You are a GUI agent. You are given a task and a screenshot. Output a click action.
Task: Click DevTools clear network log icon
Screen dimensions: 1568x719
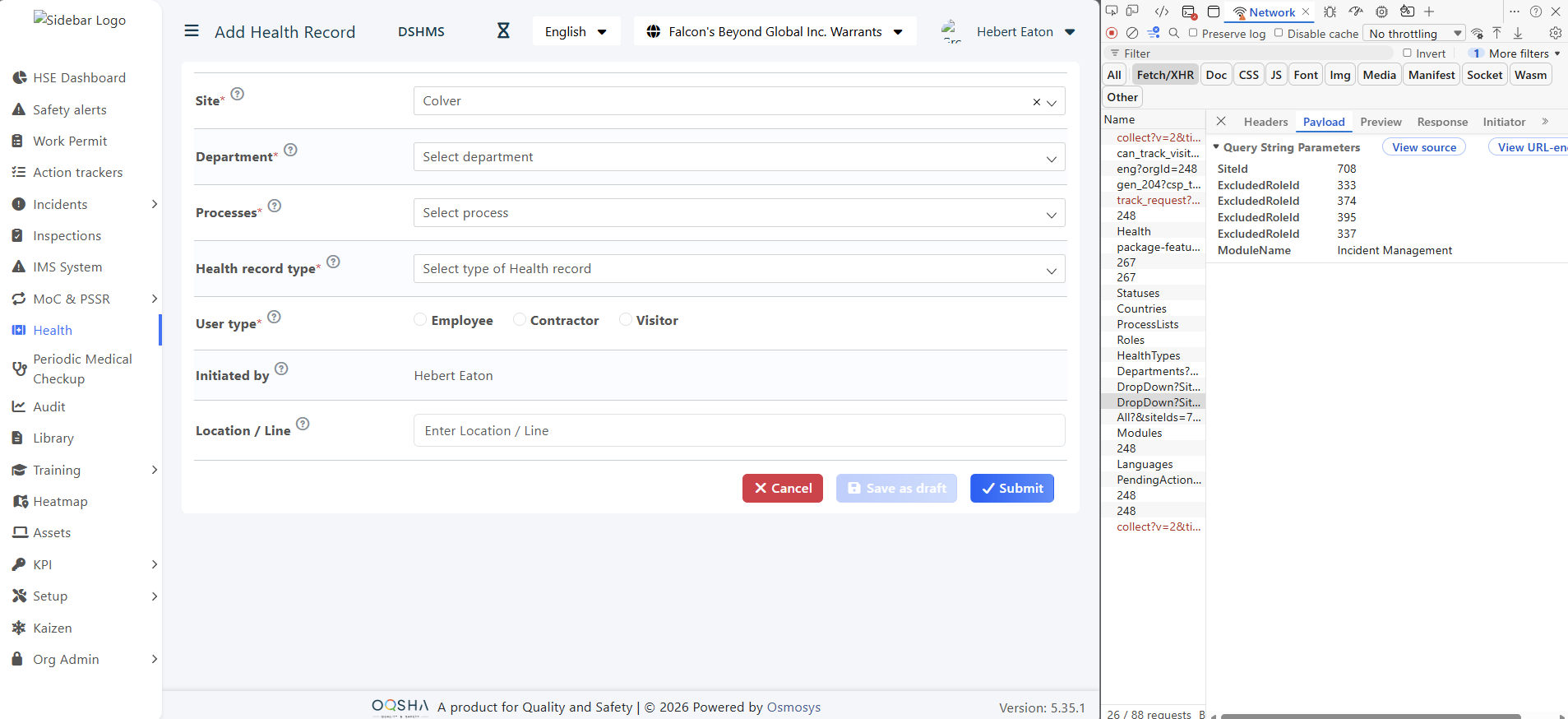coord(1132,34)
